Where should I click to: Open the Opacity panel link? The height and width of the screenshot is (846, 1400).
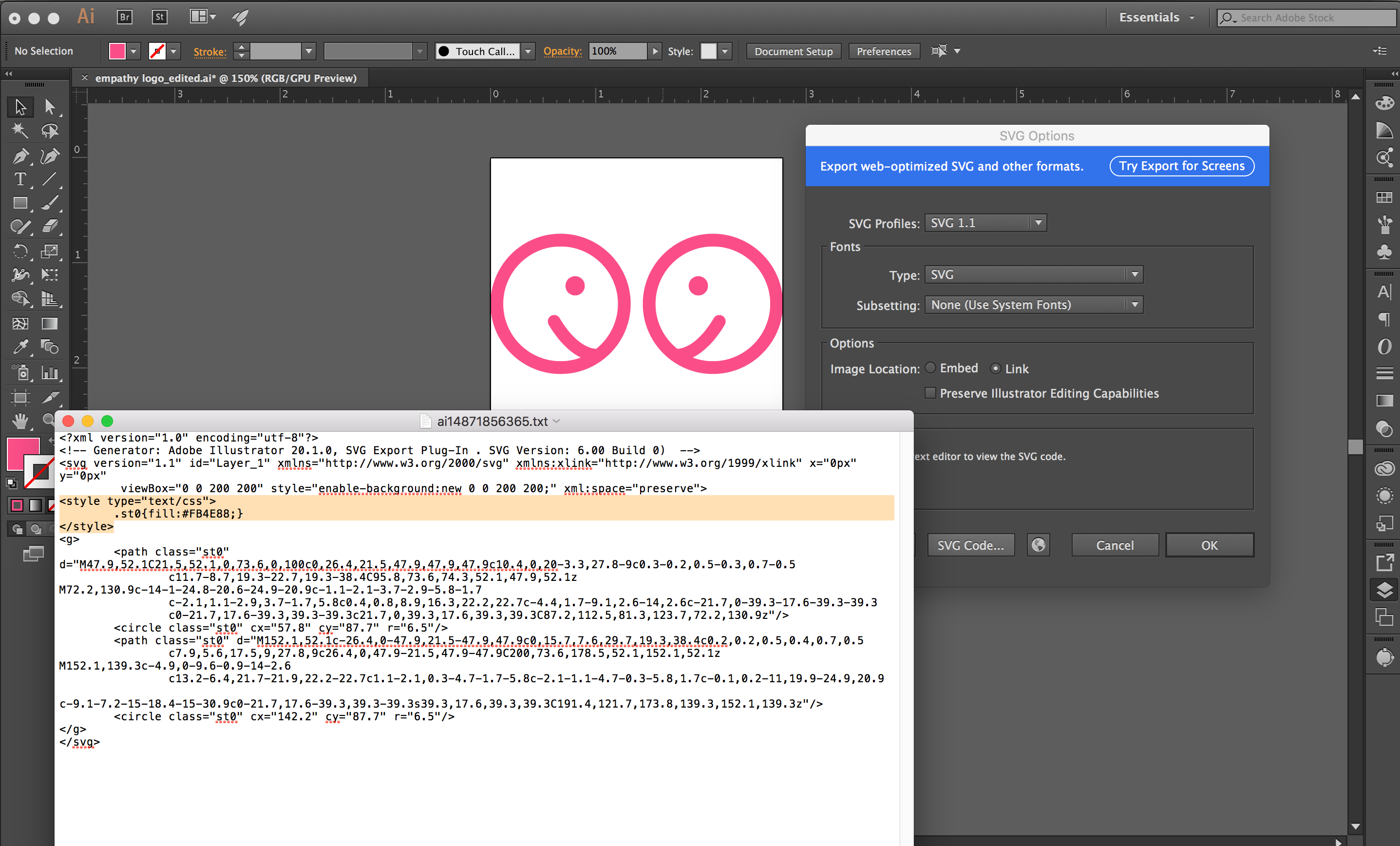tap(562, 51)
